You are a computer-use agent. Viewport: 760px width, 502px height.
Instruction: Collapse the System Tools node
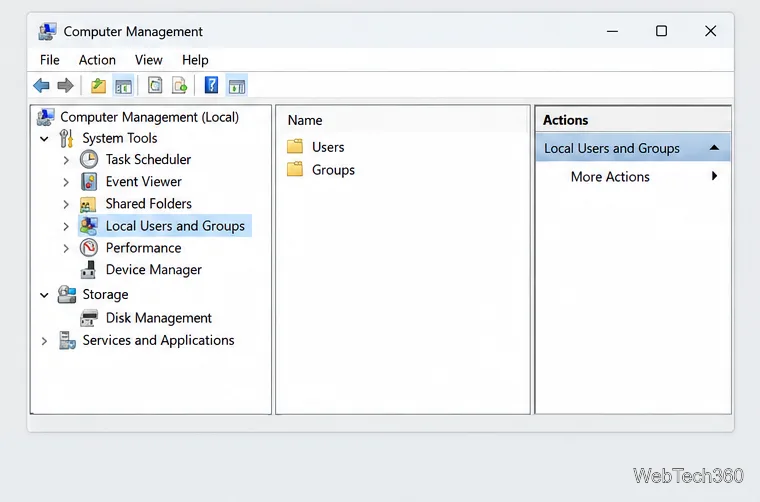click(x=44, y=139)
